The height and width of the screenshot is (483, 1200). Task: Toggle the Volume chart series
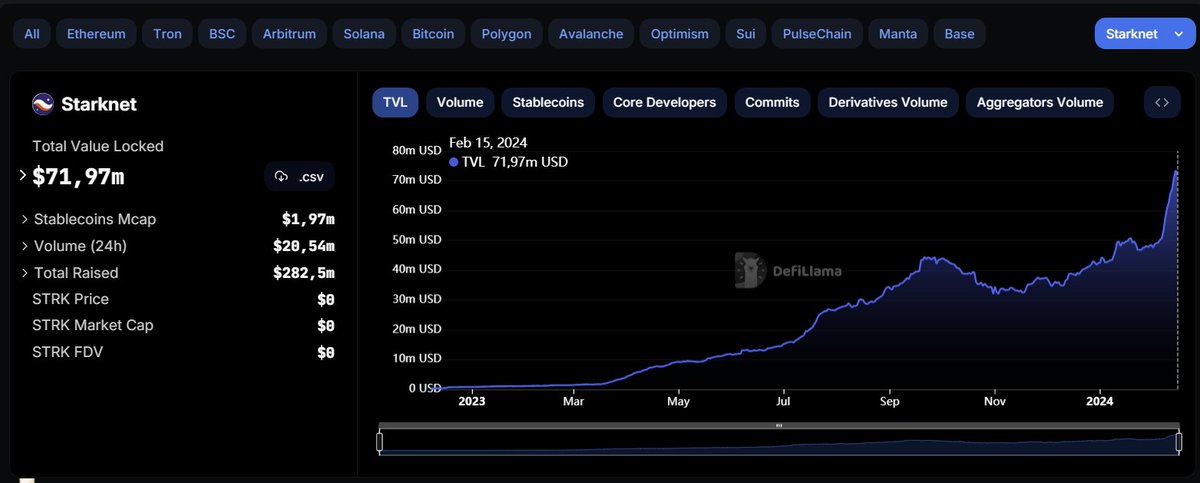click(460, 102)
